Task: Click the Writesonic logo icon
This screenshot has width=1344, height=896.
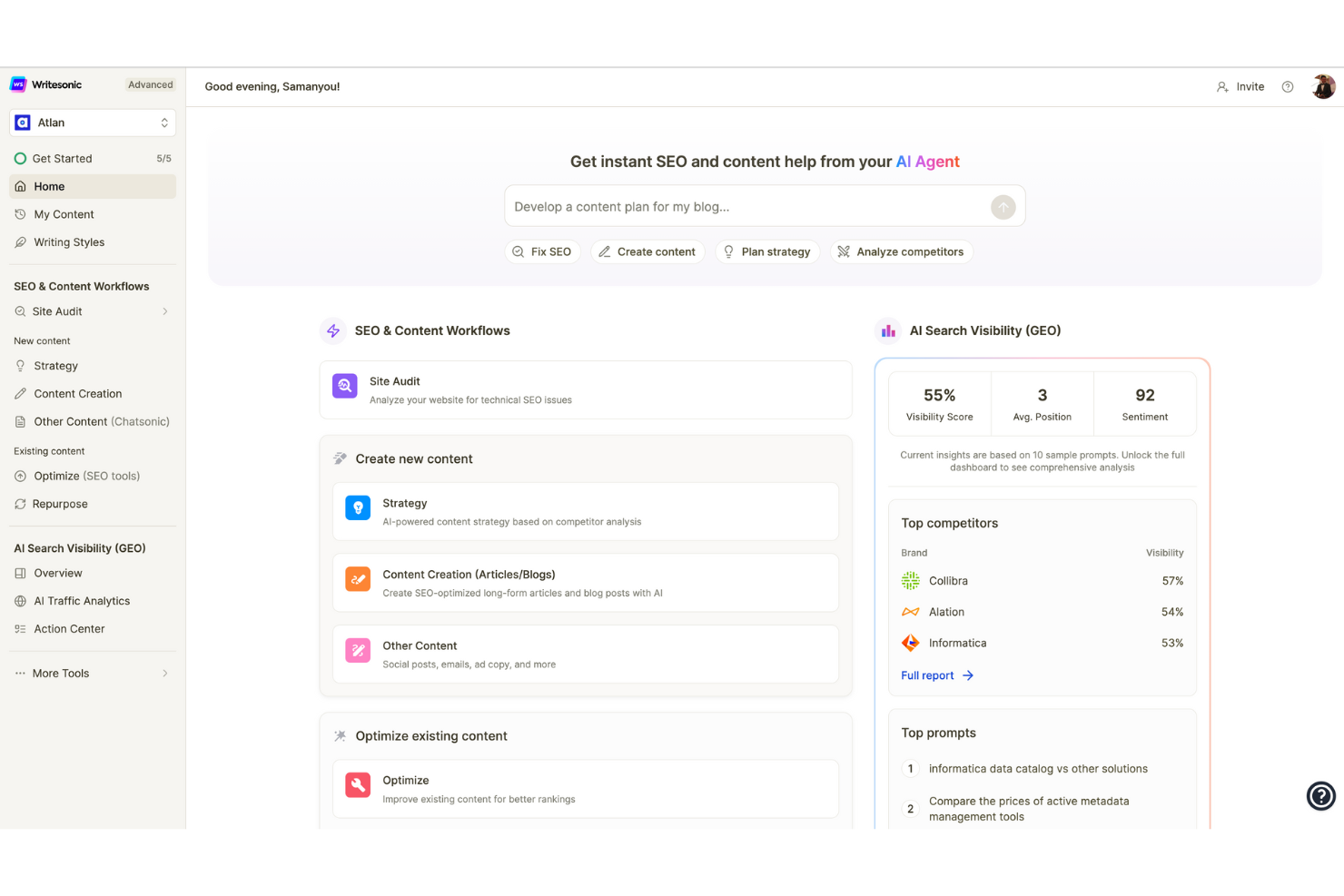Action: point(19,84)
